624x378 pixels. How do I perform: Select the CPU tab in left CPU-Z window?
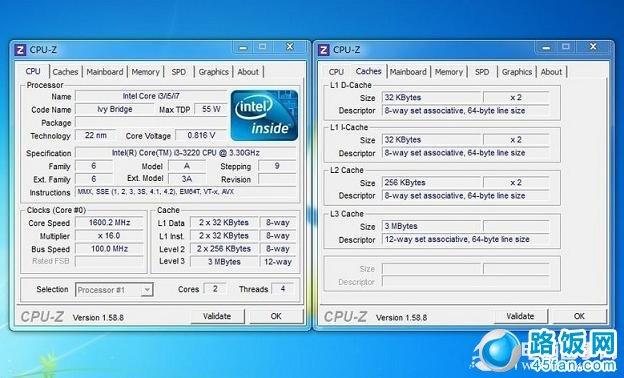(33, 71)
